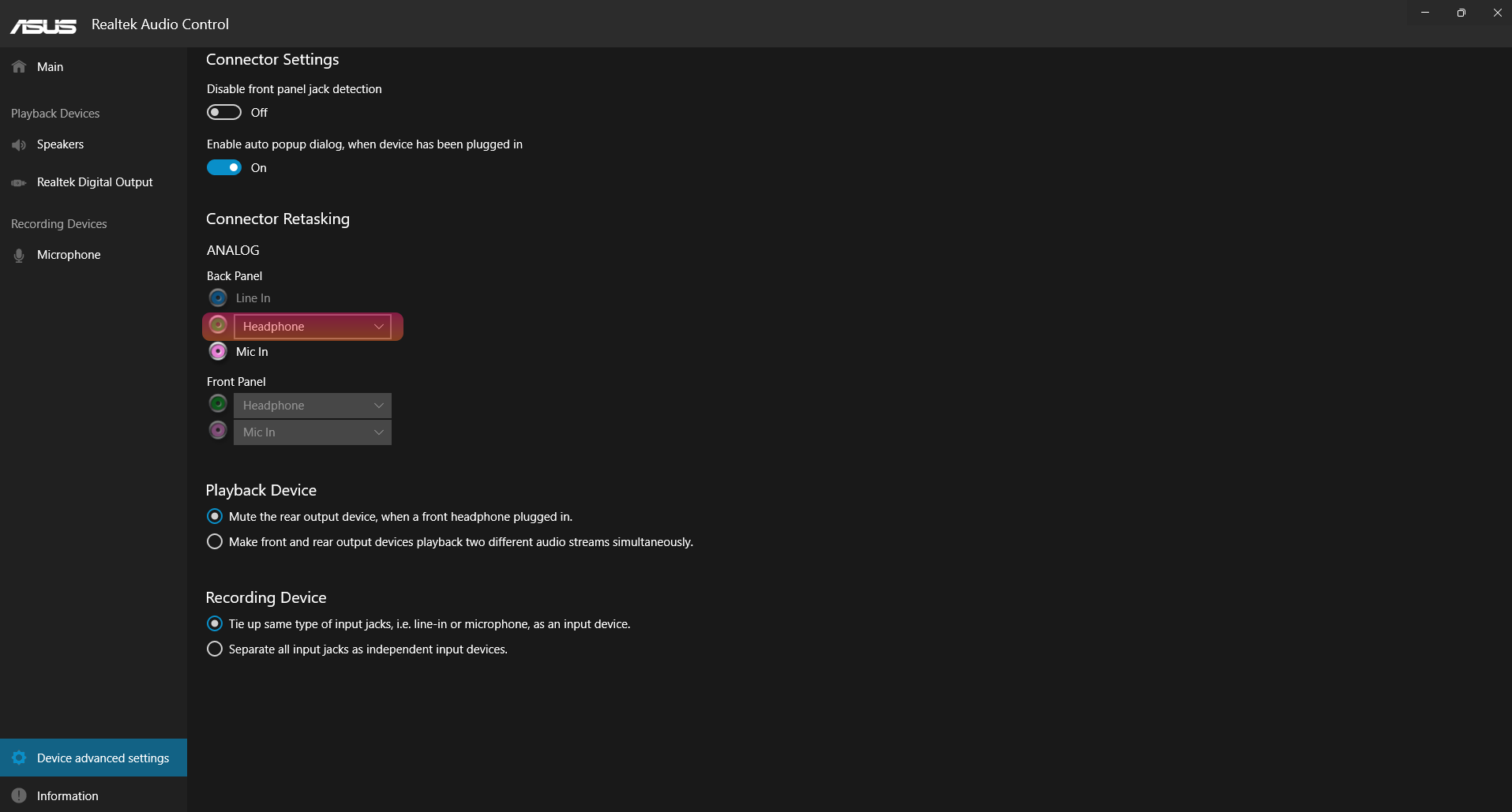Screen dimensions: 1512x812
Task: Open the Information page
Action: click(93, 795)
